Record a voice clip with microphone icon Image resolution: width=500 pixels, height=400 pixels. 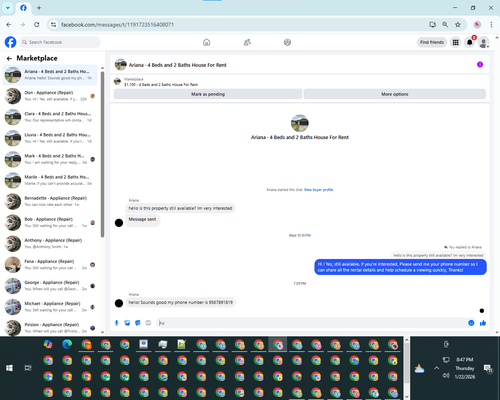coord(117,323)
